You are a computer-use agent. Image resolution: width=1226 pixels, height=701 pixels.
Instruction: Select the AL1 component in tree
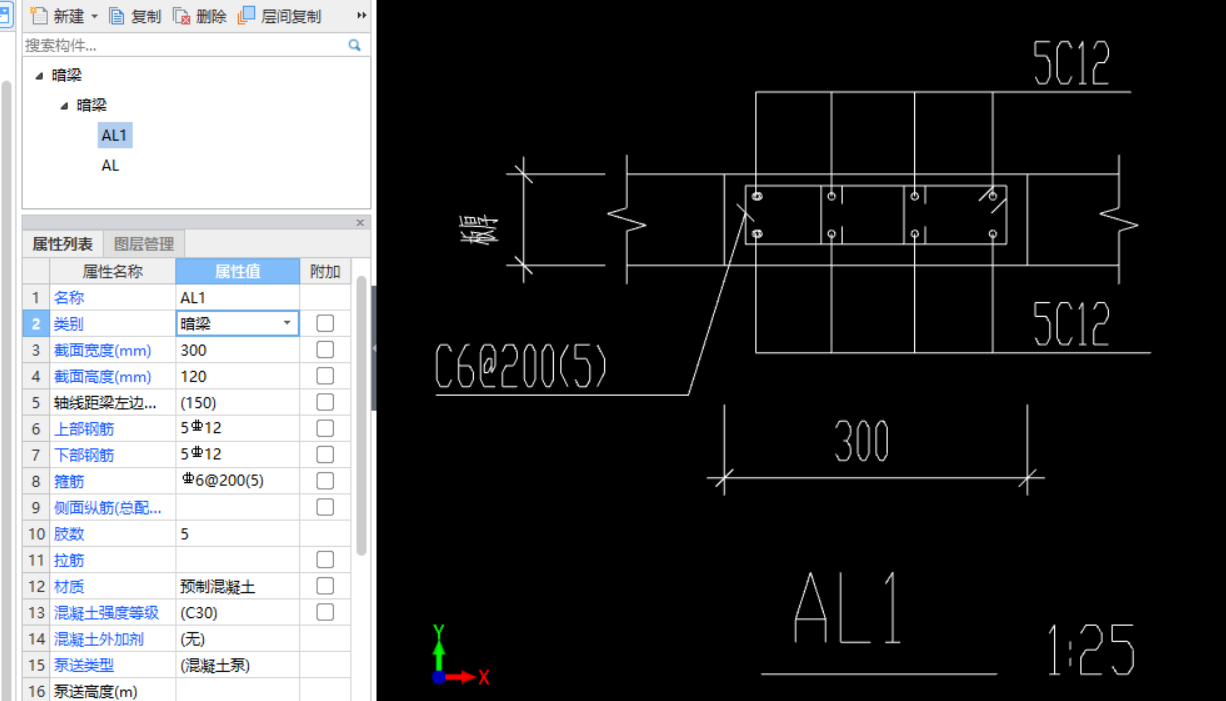(x=114, y=135)
